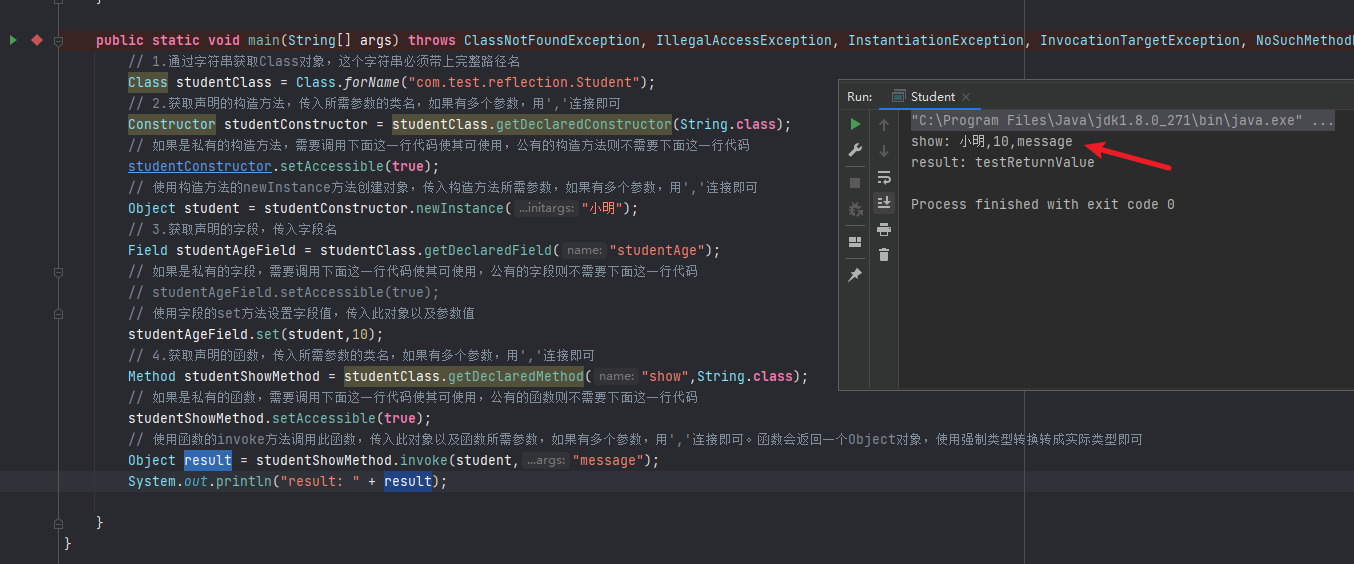Image resolution: width=1354 pixels, height=564 pixels.
Task: Click the gutter Run arrow beside main
Action: click(x=13, y=40)
